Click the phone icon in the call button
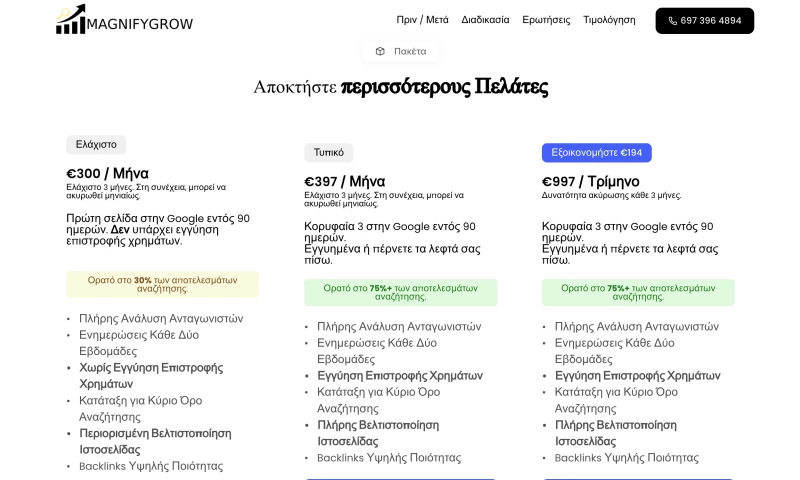Viewport: 800px width, 480px height. pyautogui.click(x=672, y=21)
